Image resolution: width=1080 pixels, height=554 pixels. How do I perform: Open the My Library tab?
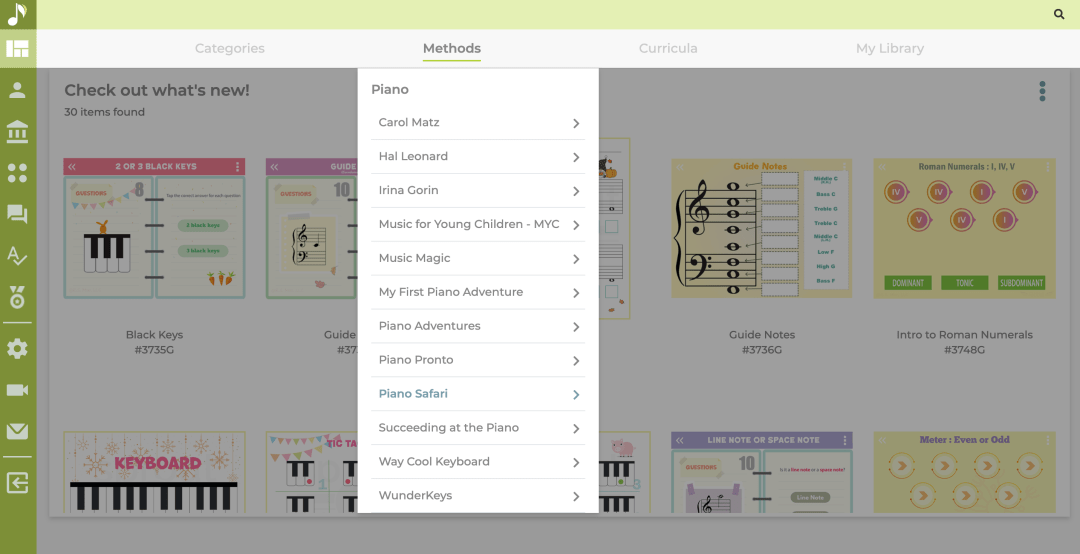point(890,48)
